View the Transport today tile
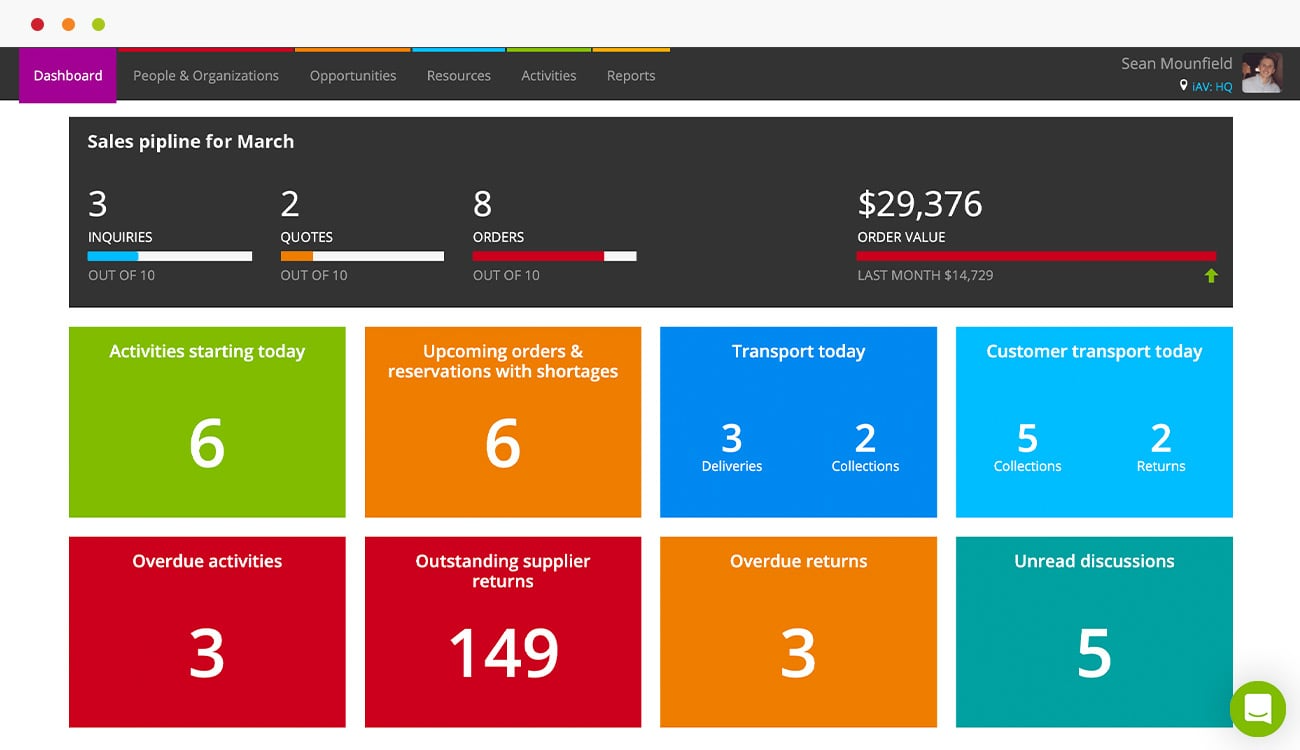 [x=798, y=422]
